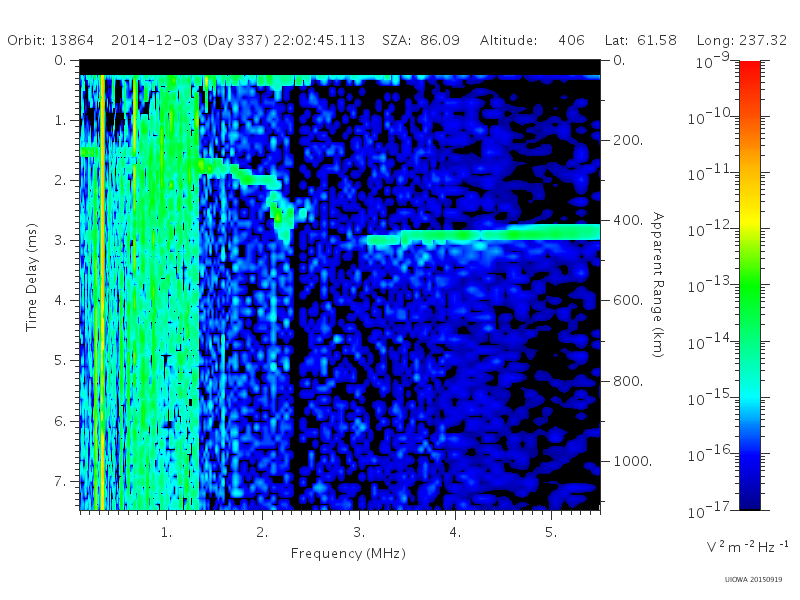Click the green ionospheric cusp trace near 2.2 MHz

pyautogui.click(x=281, y=217)
